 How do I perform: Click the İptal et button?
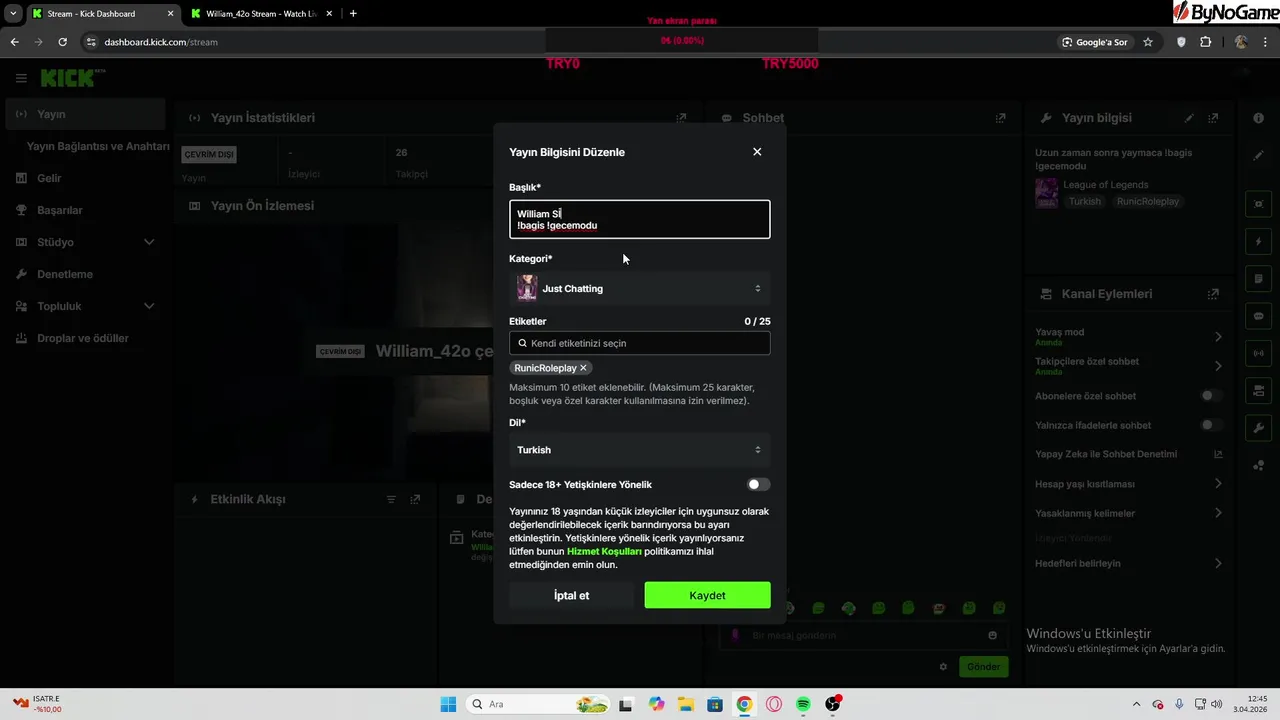tap(571, 595)
